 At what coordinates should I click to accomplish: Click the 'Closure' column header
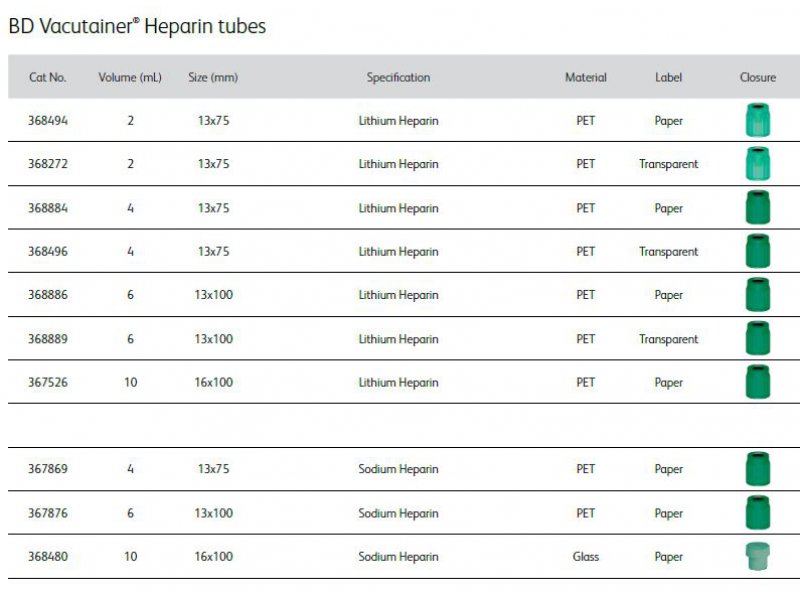pyautogui.click(x=758, y=78)
